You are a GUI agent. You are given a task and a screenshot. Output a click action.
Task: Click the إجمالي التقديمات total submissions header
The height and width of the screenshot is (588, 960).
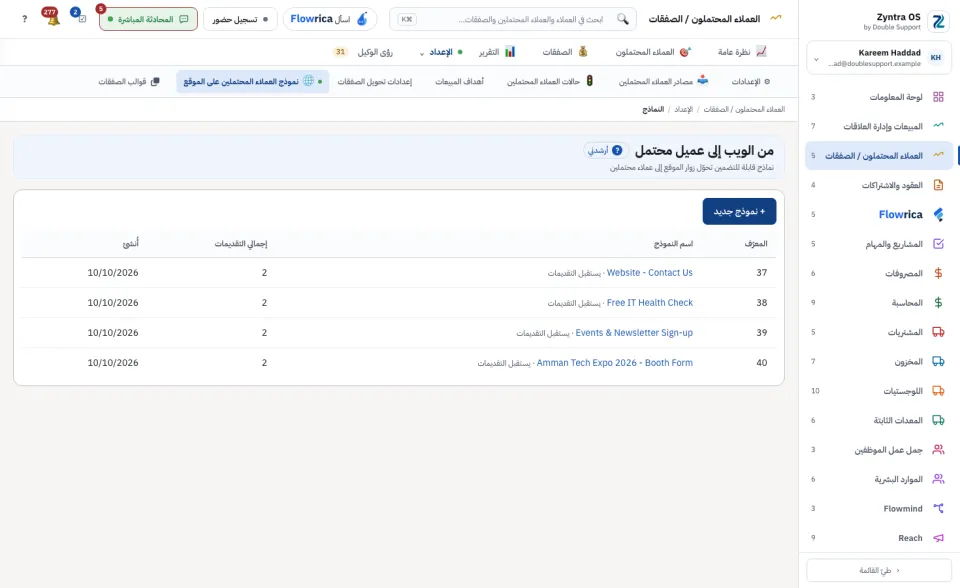tap(241, 244)
